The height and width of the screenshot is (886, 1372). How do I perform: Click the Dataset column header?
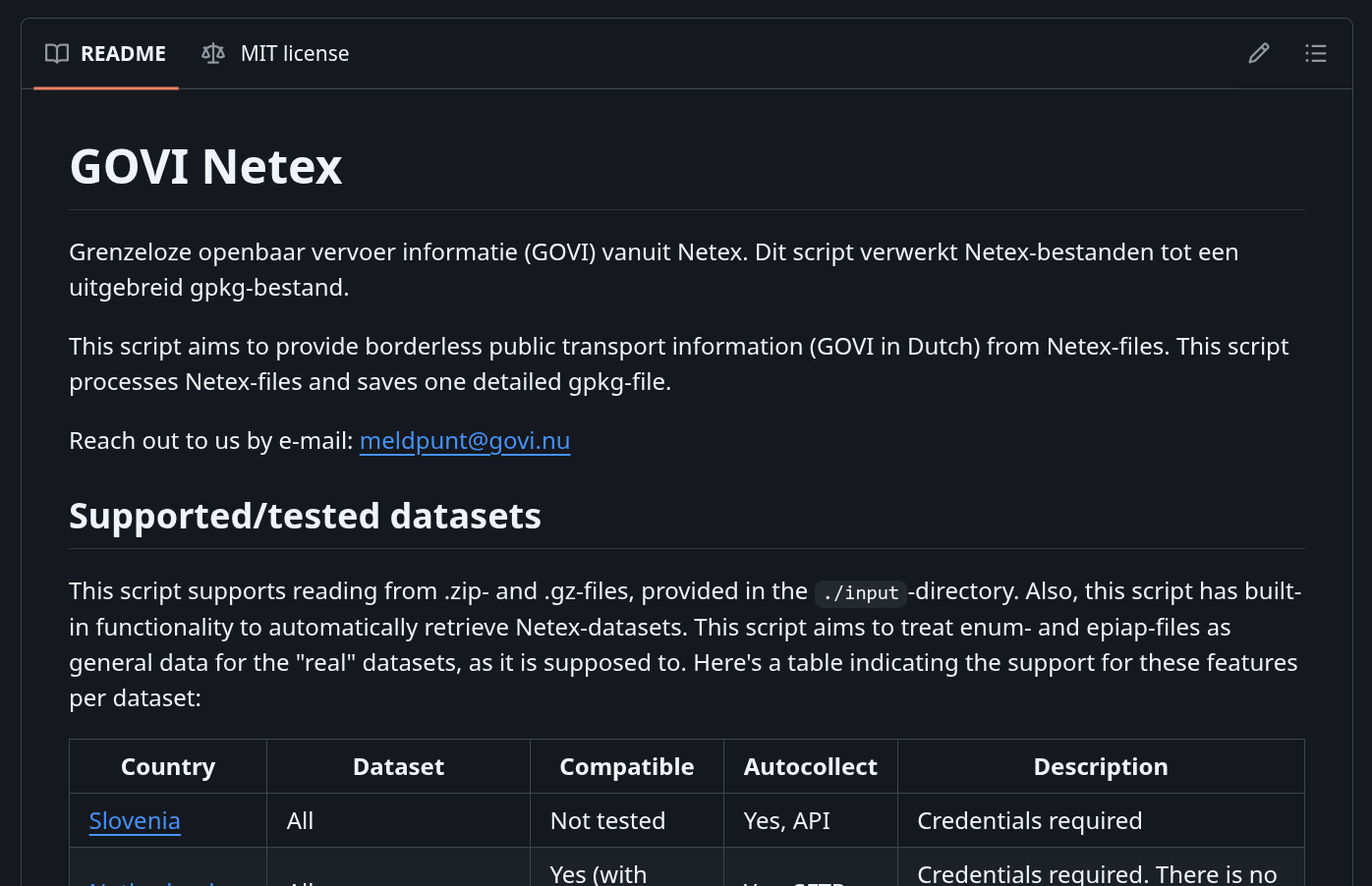398,766
